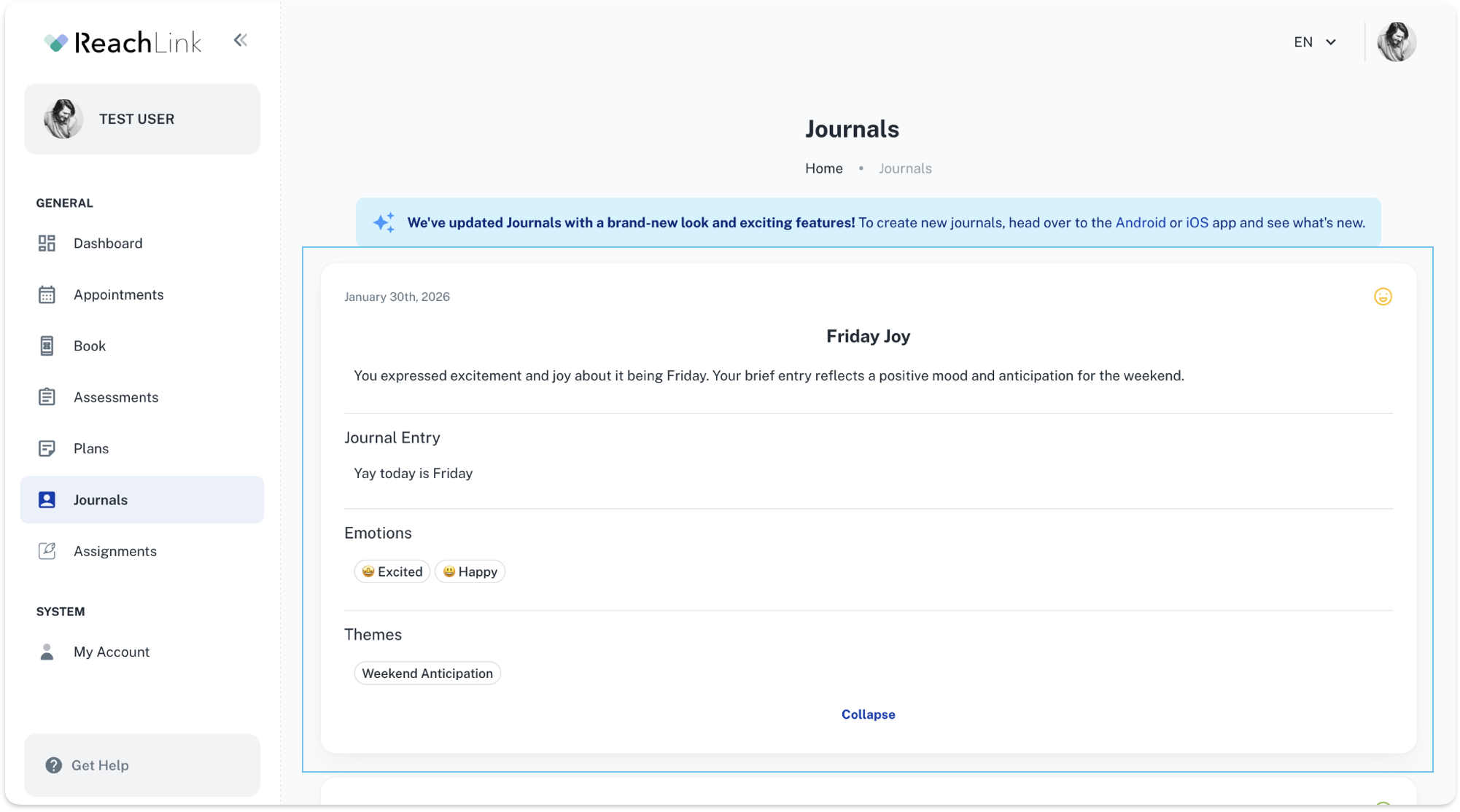Click the Appointments calendar icon
1460x812 pixels.
[x=47, y=294]
